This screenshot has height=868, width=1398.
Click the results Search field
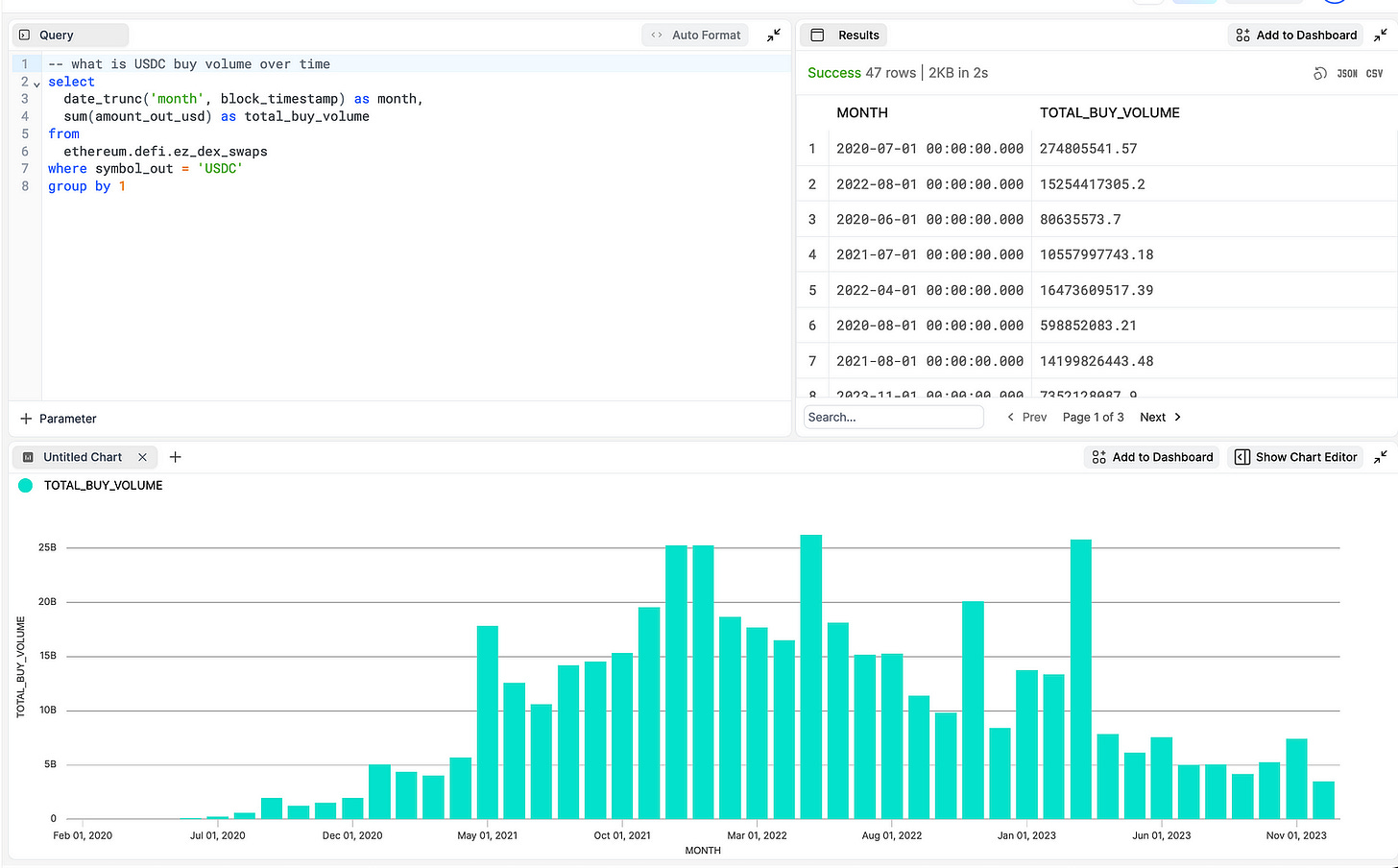pyautogui.click(x=893, y=417)
